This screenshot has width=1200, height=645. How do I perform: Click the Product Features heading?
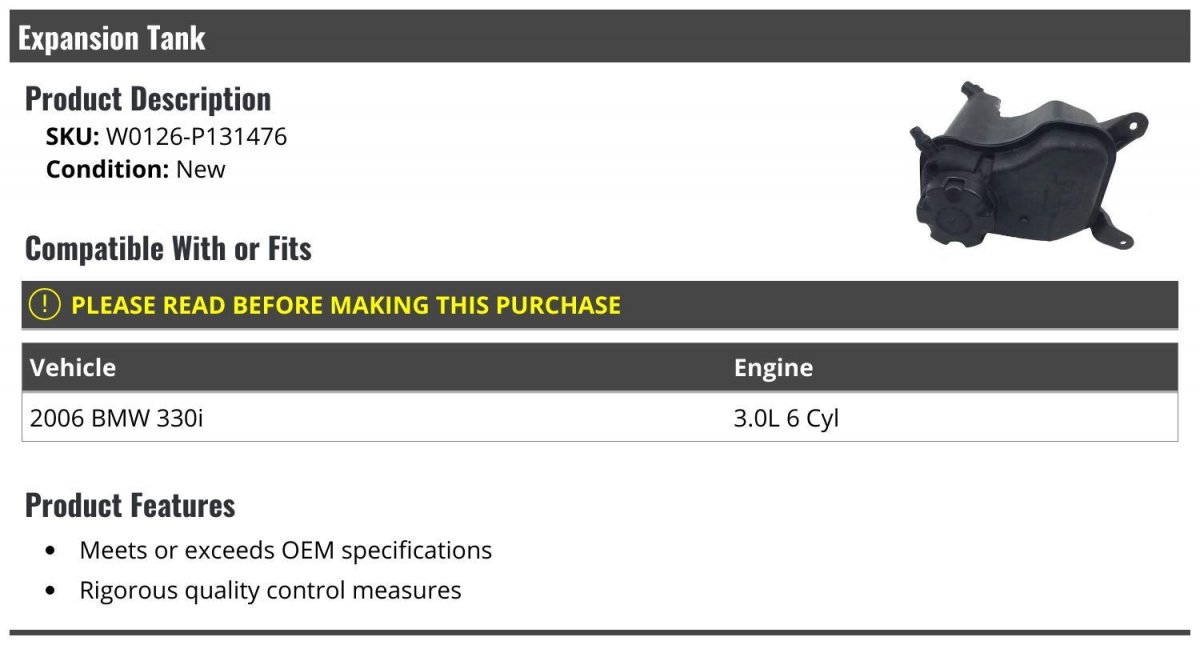(130, 505)
